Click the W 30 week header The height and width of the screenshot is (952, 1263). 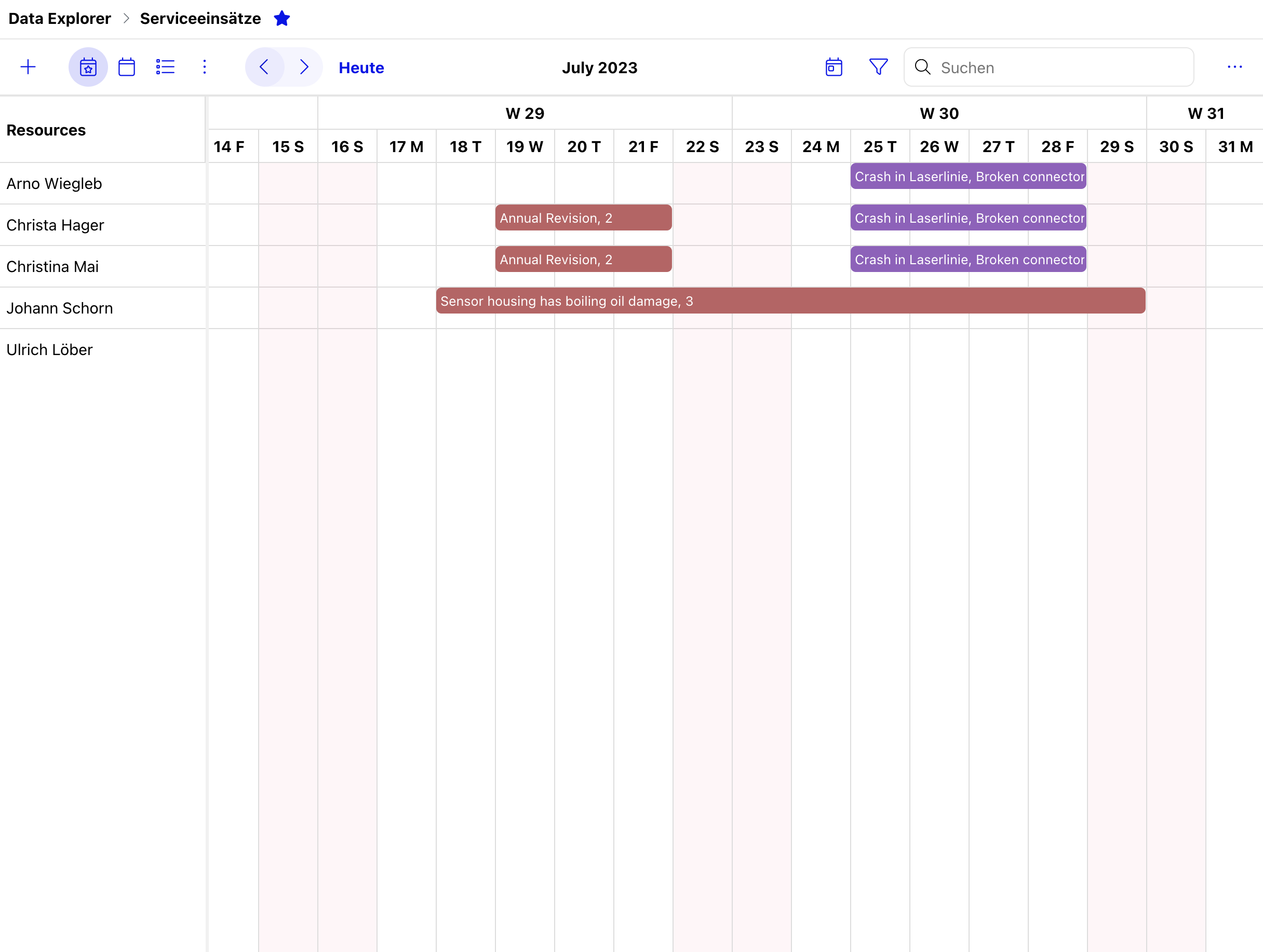point(939,114)
